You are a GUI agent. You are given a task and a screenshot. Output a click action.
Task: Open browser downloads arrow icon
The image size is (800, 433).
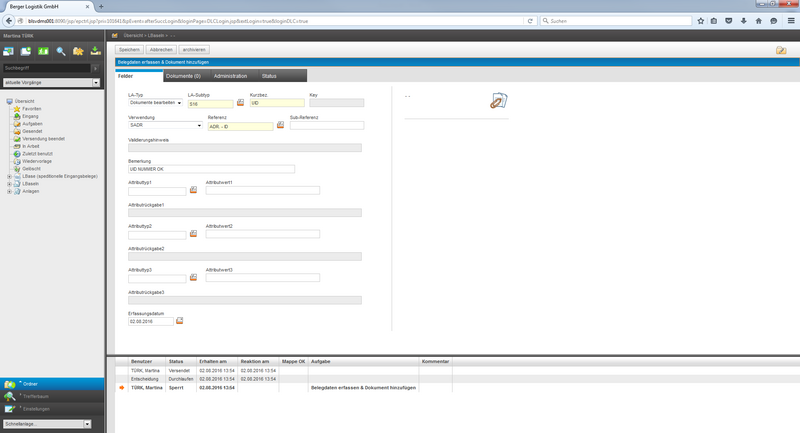point(743,21)
